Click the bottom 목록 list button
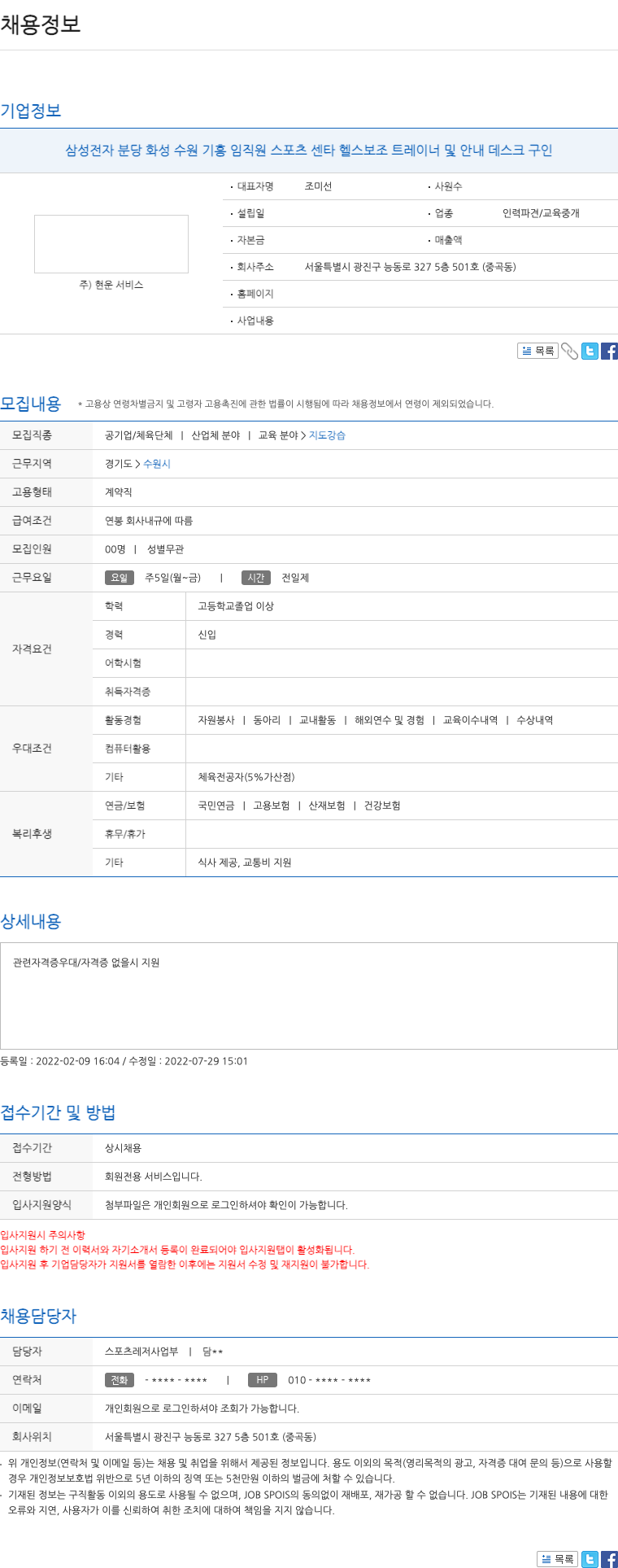The image size is (618, 1568). coord(557,1559)
